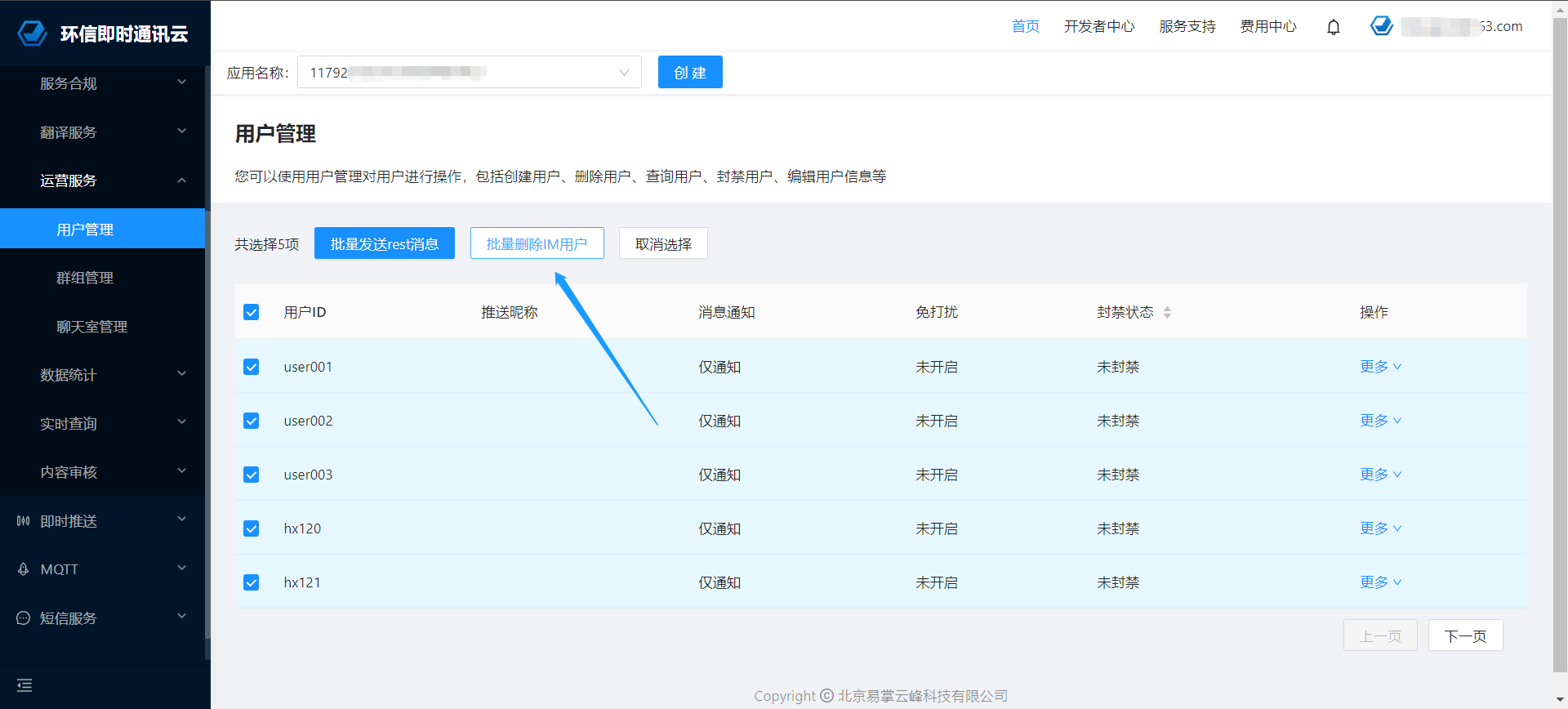Click the 推送昵称 column header
1568x709 pixels.
pos(510,312)
